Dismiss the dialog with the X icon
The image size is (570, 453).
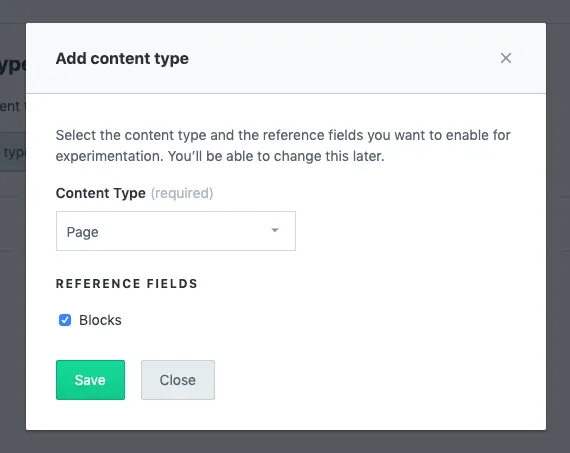point(506,58)
